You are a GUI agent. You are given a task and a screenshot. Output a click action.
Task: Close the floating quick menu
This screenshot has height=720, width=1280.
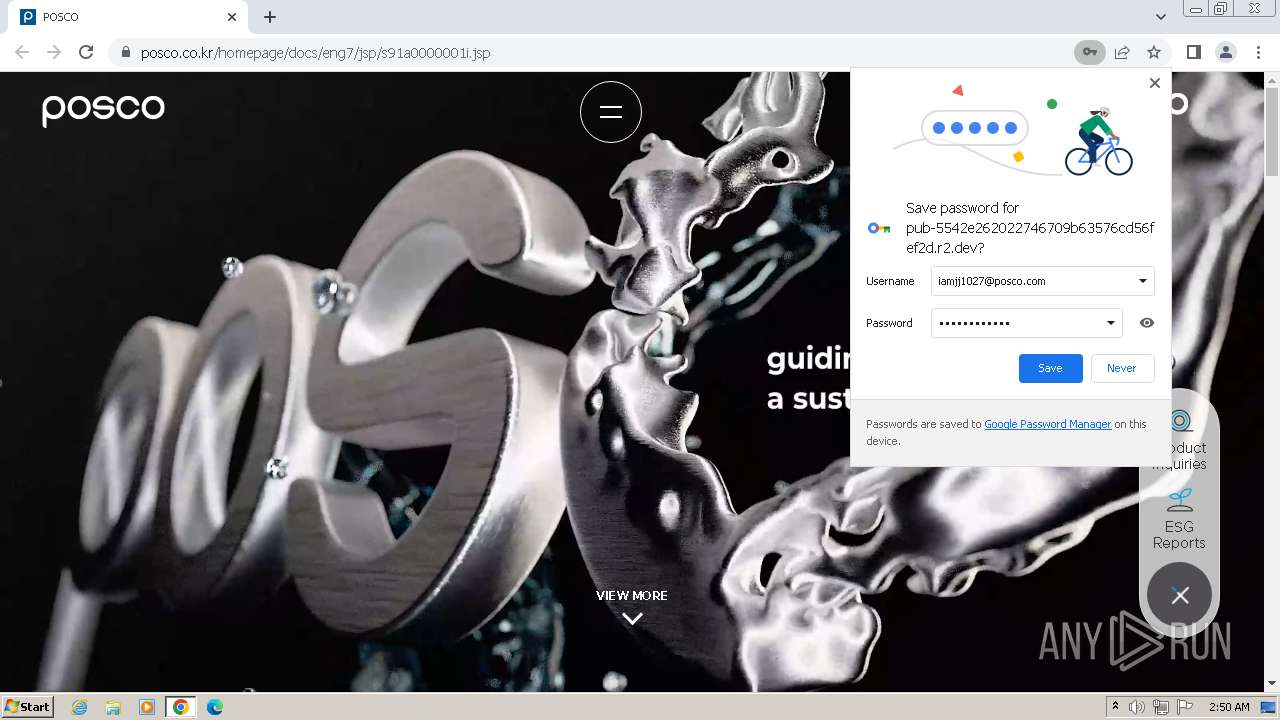[x=1180, y=595]
